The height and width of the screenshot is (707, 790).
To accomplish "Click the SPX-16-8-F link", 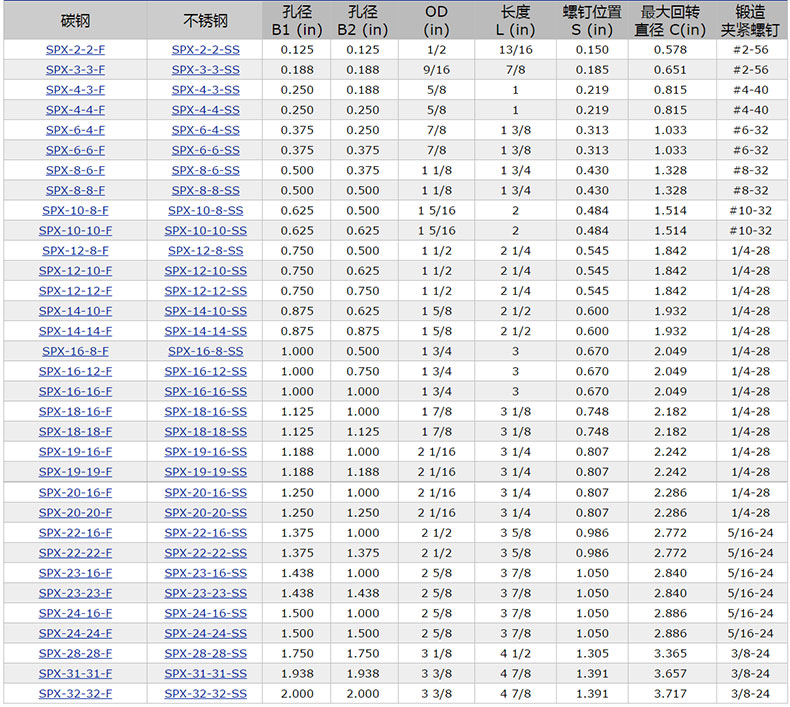I will click(75, 351).
